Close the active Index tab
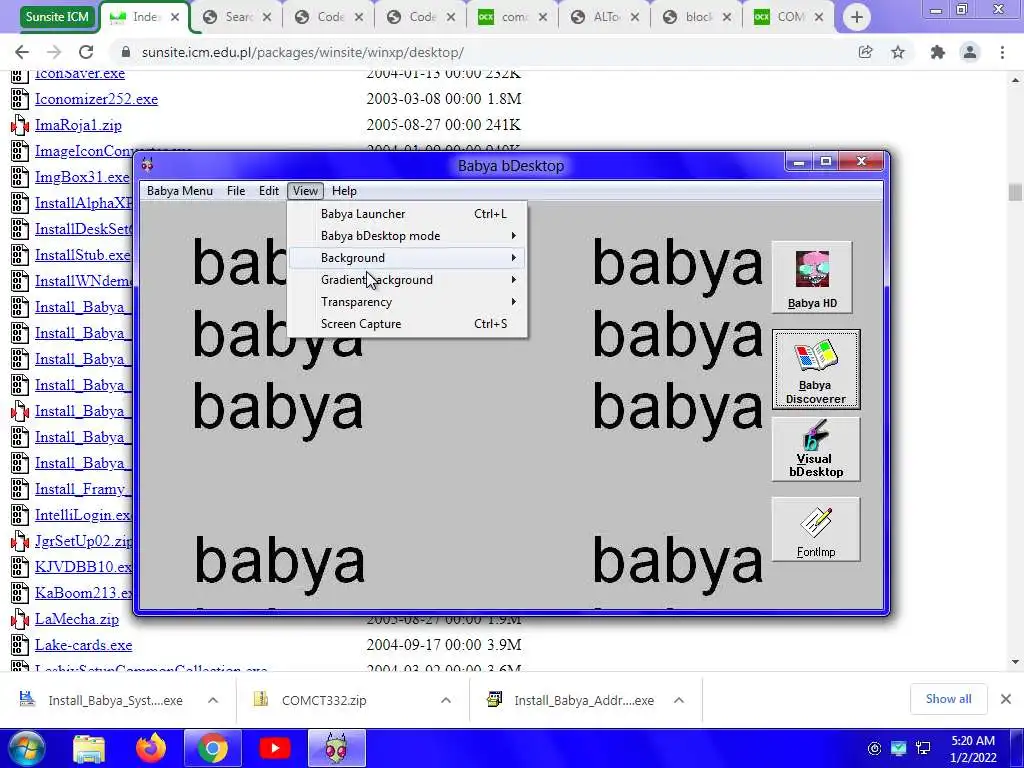The height and width of the screenshot is (768, 1024). point(175,18)
